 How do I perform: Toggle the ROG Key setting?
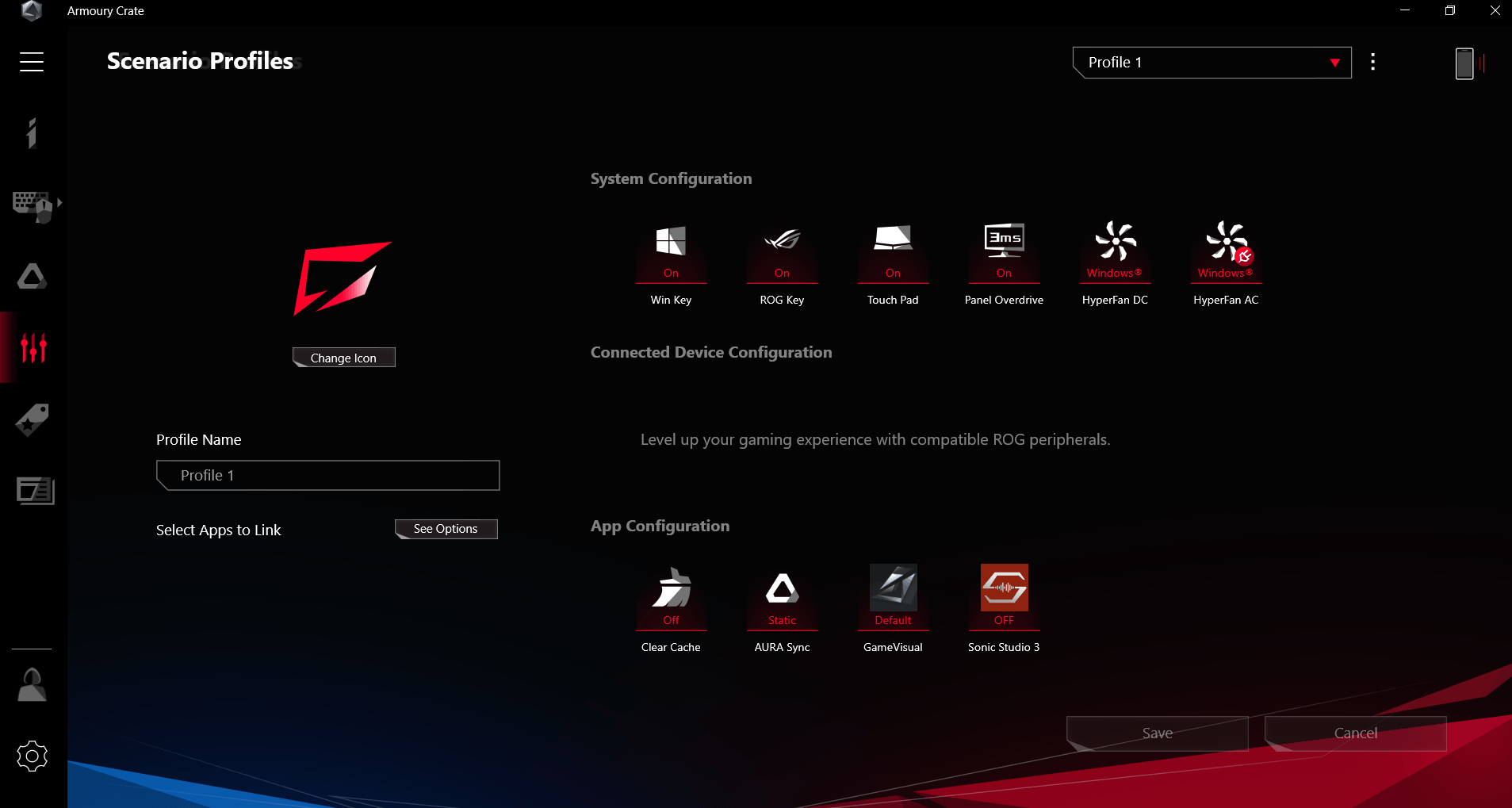(x=782, y=251)
